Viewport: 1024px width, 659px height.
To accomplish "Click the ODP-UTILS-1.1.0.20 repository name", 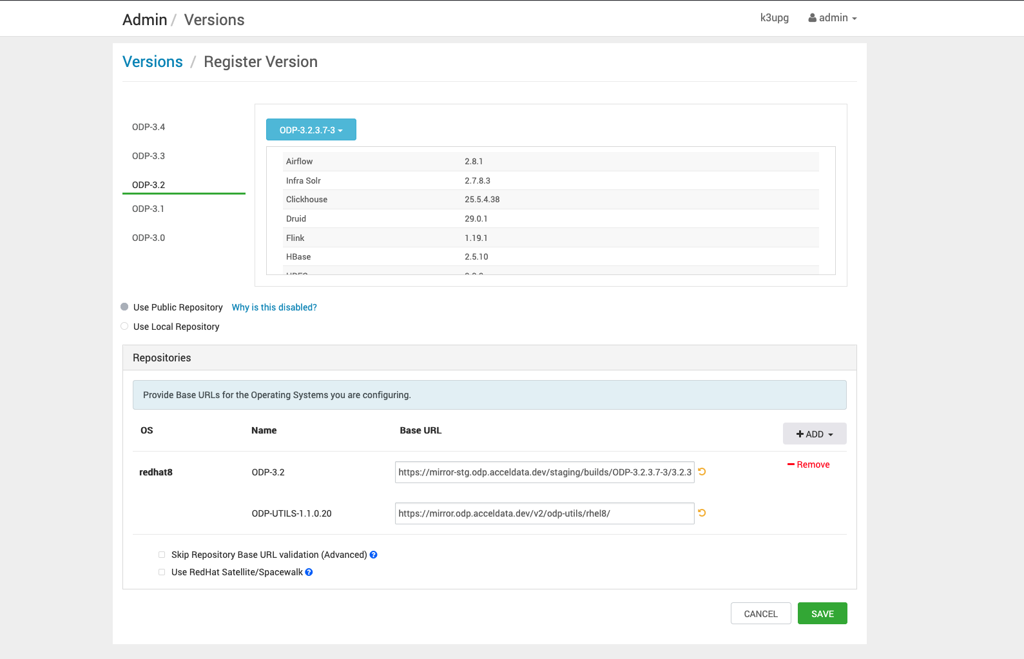I will 291,513.
